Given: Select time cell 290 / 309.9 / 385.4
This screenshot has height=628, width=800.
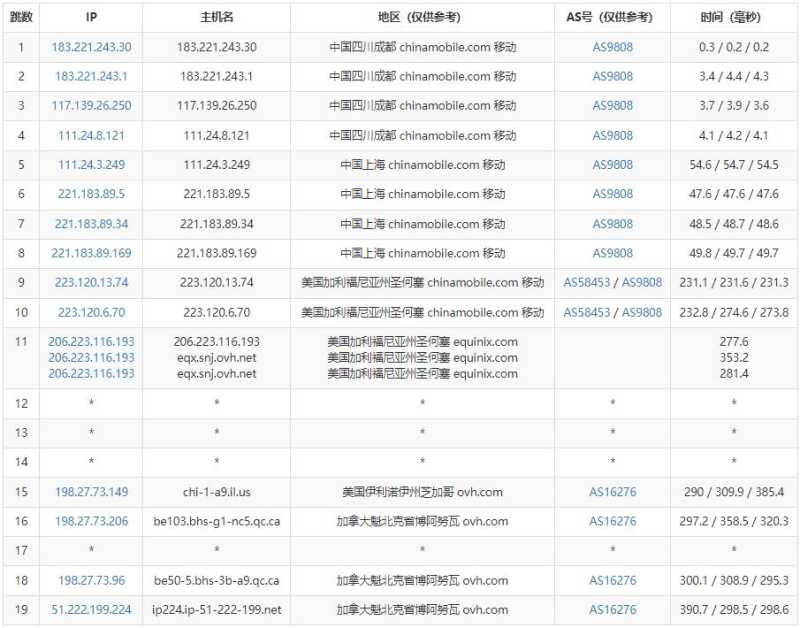Looking at the screenshot, I should click(x=734, y=492).
